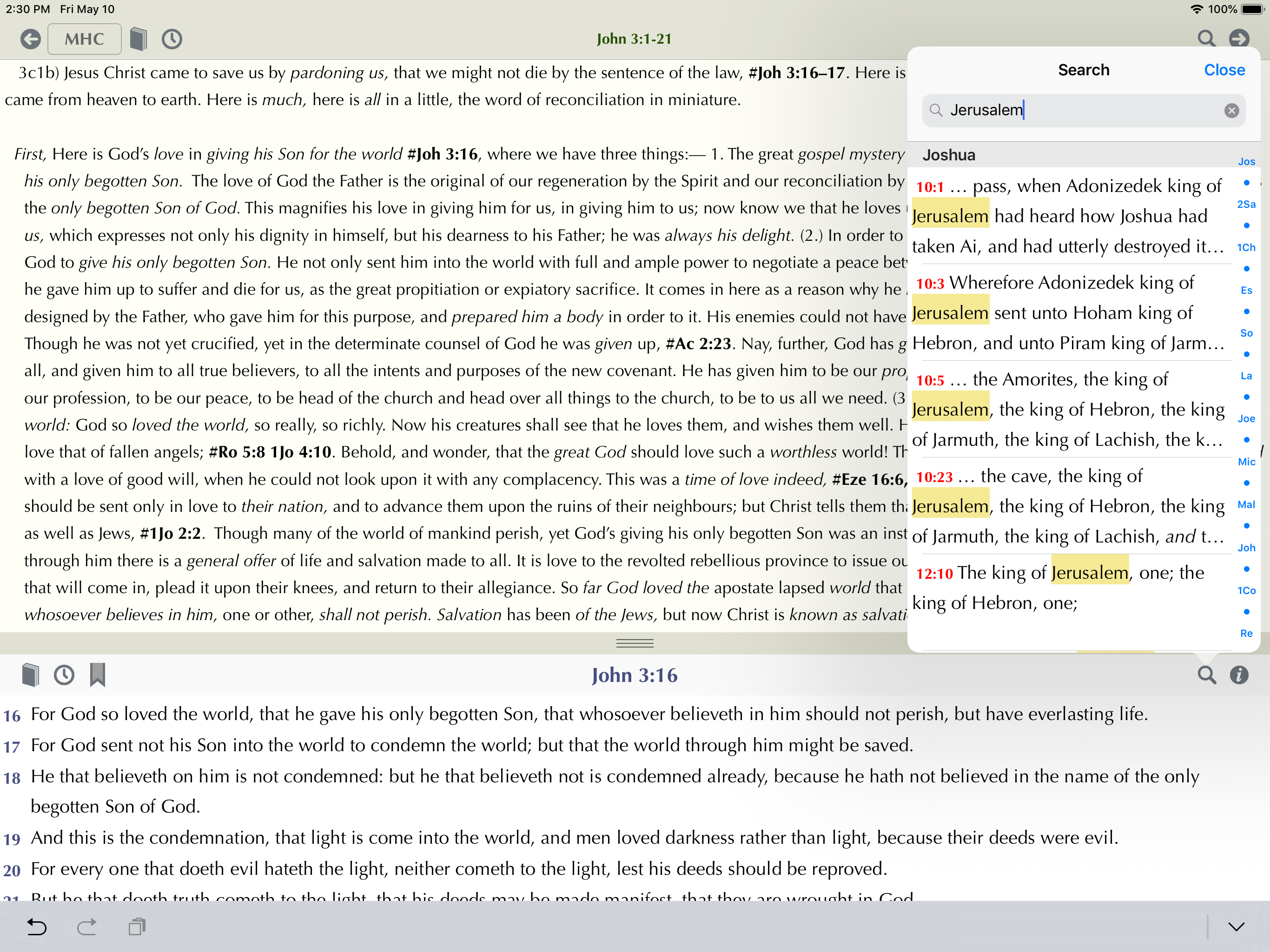
Task: Open Joshua 10:3 search result
Action: click(x=1068, y=312)
